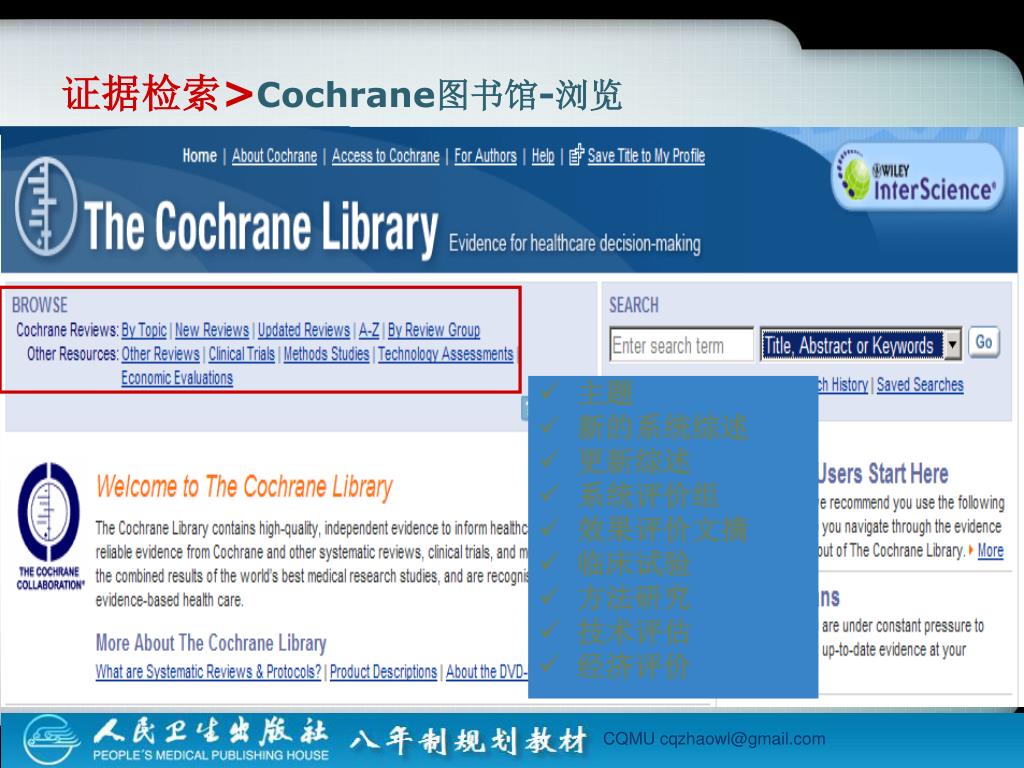
Task: Open Methods Studies resource
Action: point(327,354)
